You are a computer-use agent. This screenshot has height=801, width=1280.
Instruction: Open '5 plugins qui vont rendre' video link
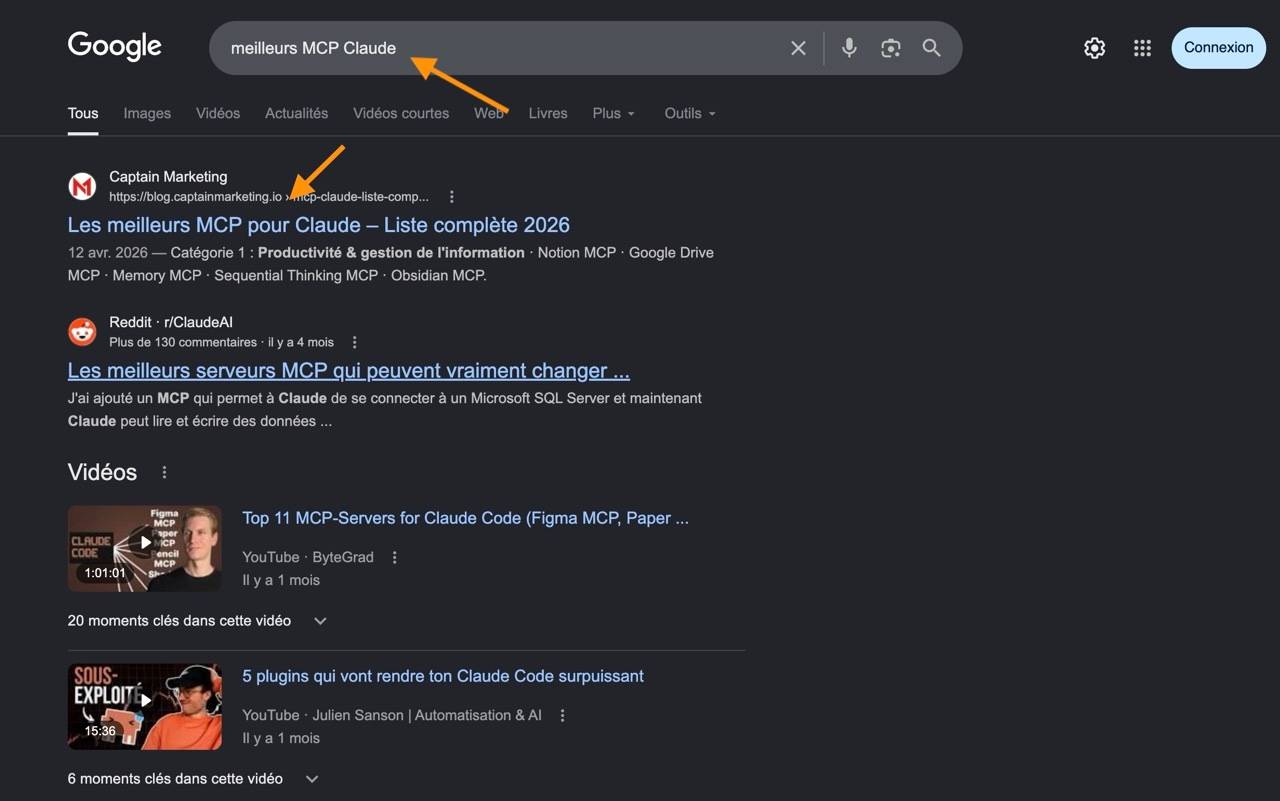click(x=443, y=676)
